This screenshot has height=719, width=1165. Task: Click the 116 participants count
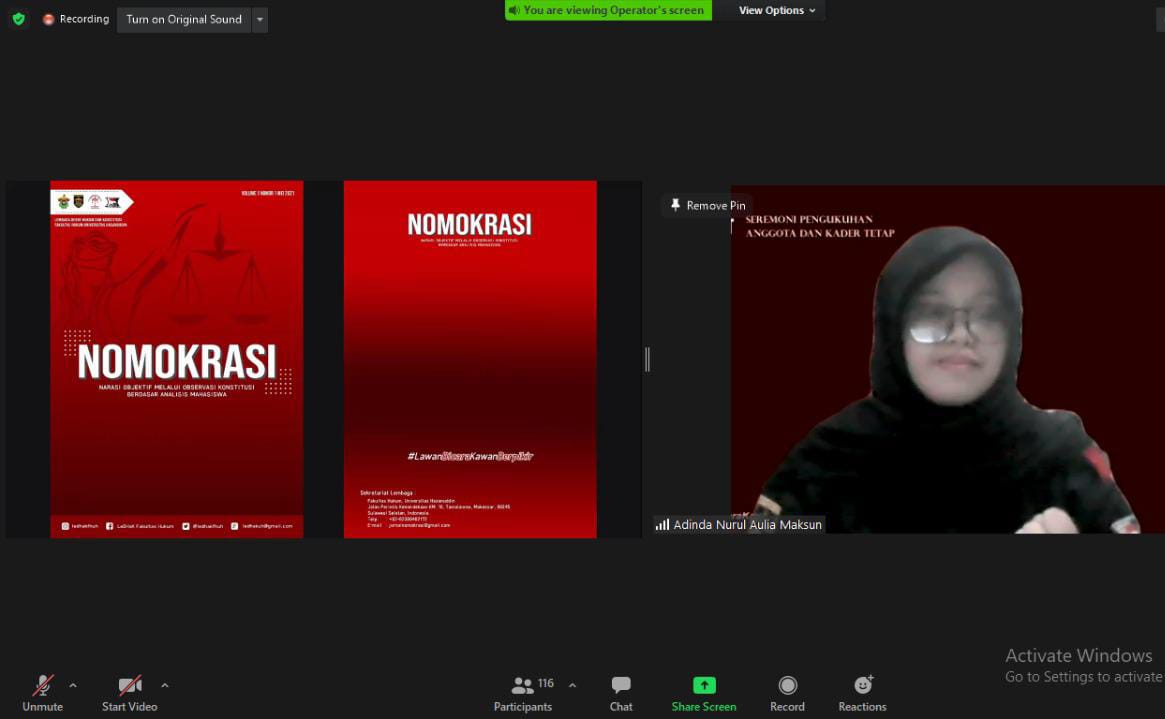point(546,683)
